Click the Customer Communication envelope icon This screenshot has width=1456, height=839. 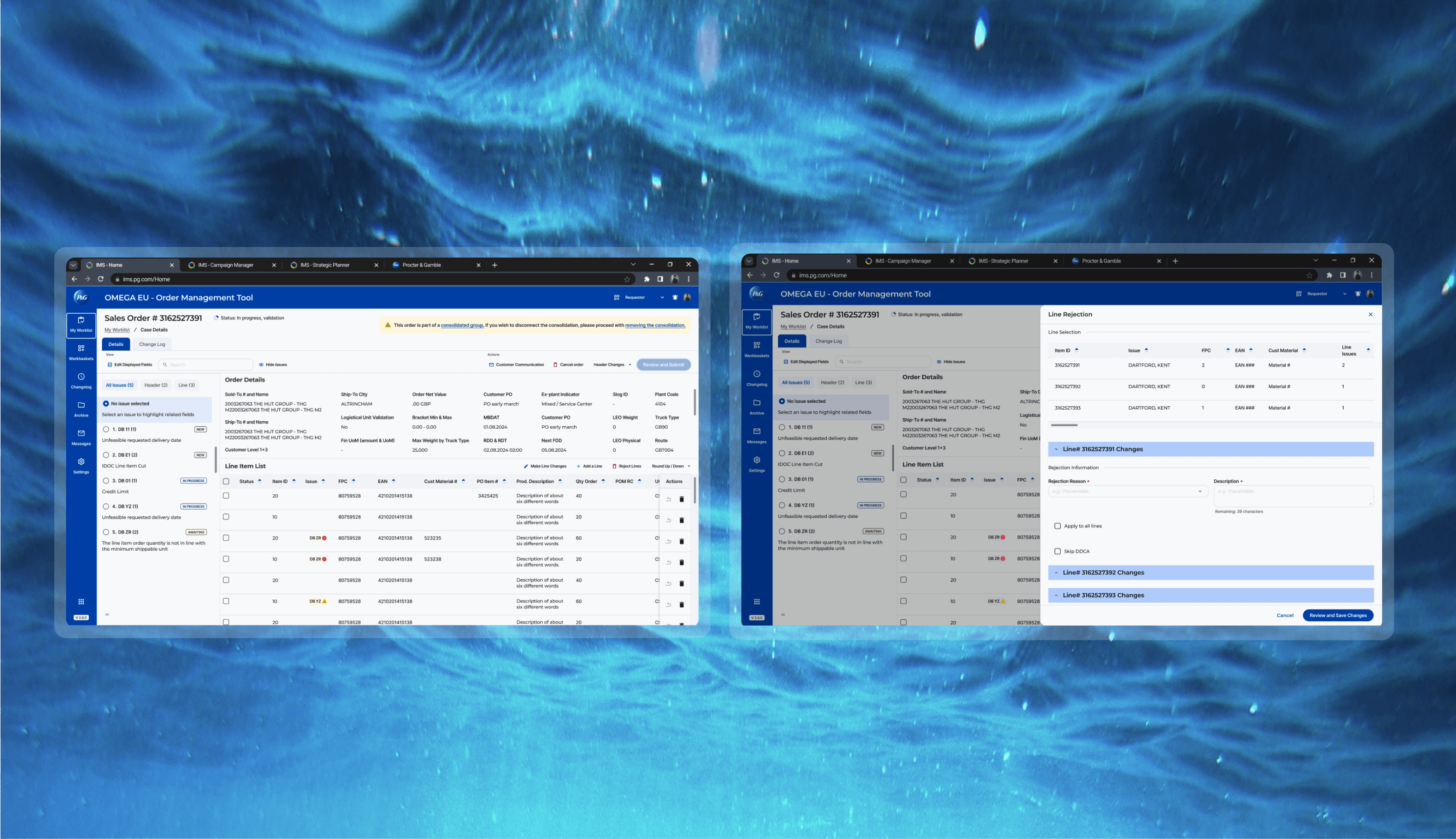click(491, 365)
